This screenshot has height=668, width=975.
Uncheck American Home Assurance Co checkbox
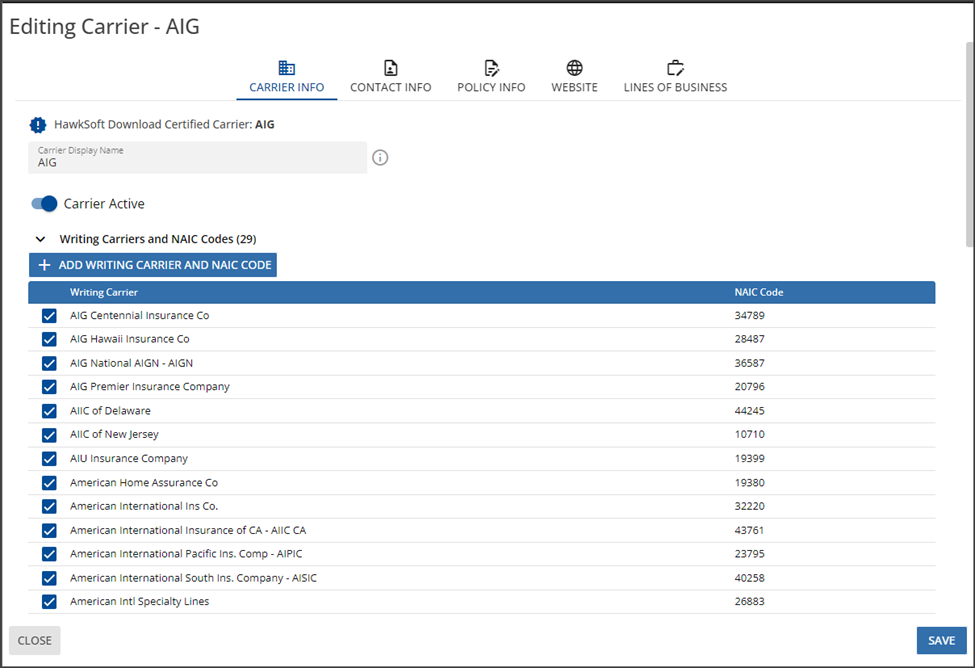(x=49, y=483)
